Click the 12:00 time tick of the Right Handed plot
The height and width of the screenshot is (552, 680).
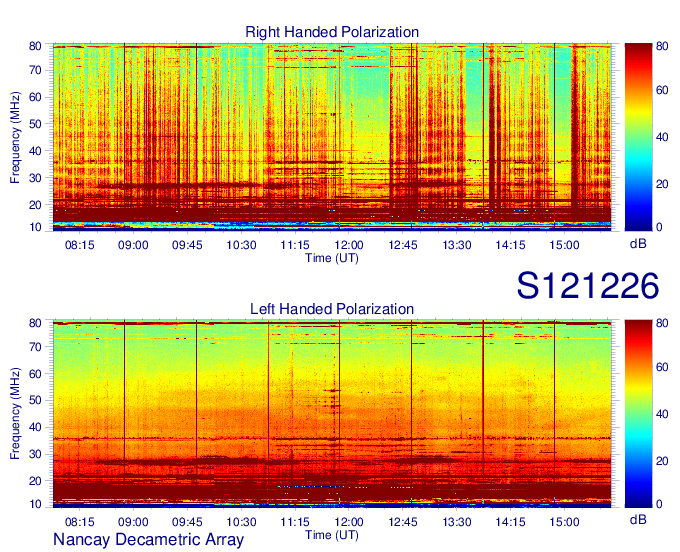(x=349, y=245)
